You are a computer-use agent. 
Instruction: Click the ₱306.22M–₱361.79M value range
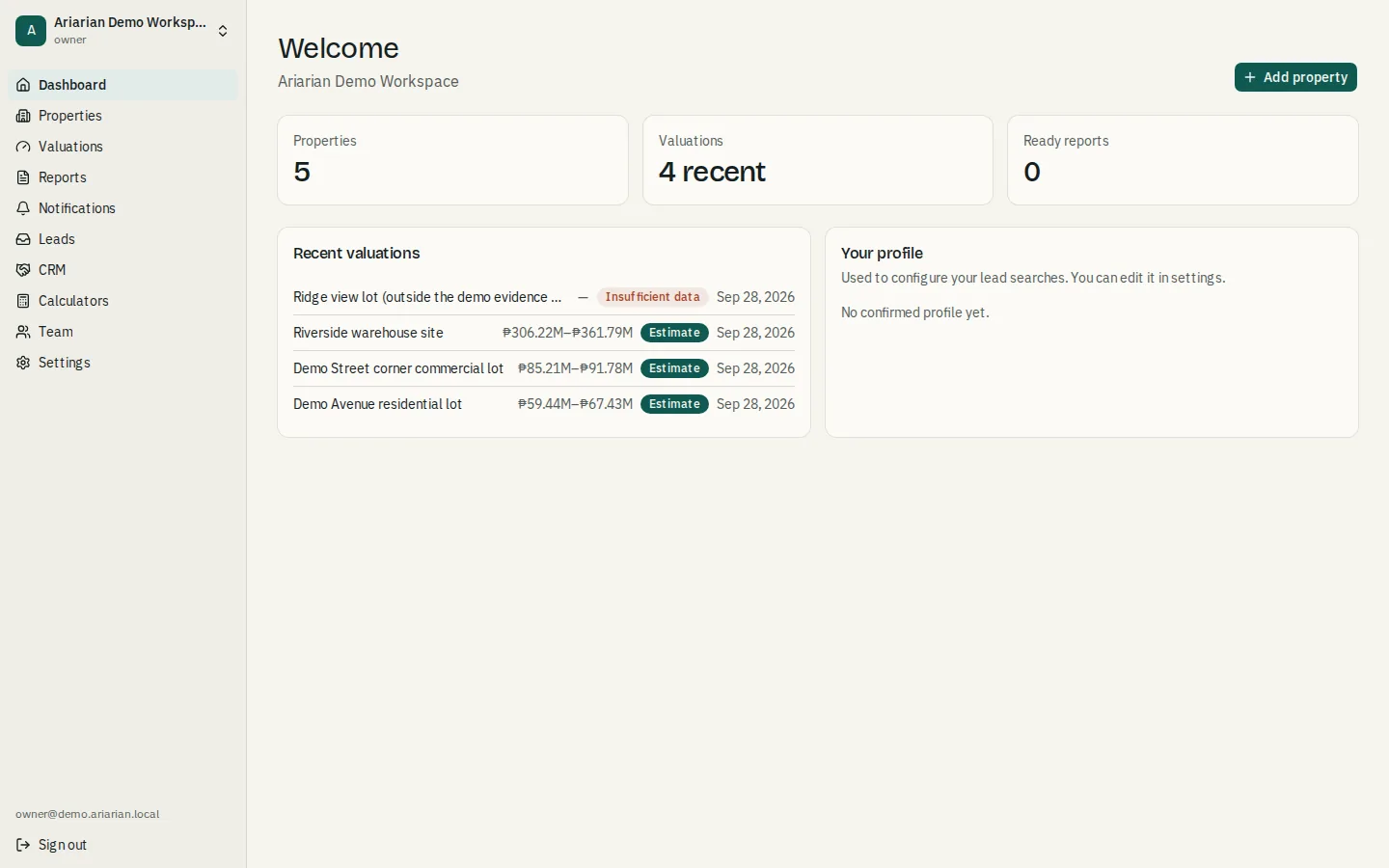pyautogui.click(x=568, y=333)
